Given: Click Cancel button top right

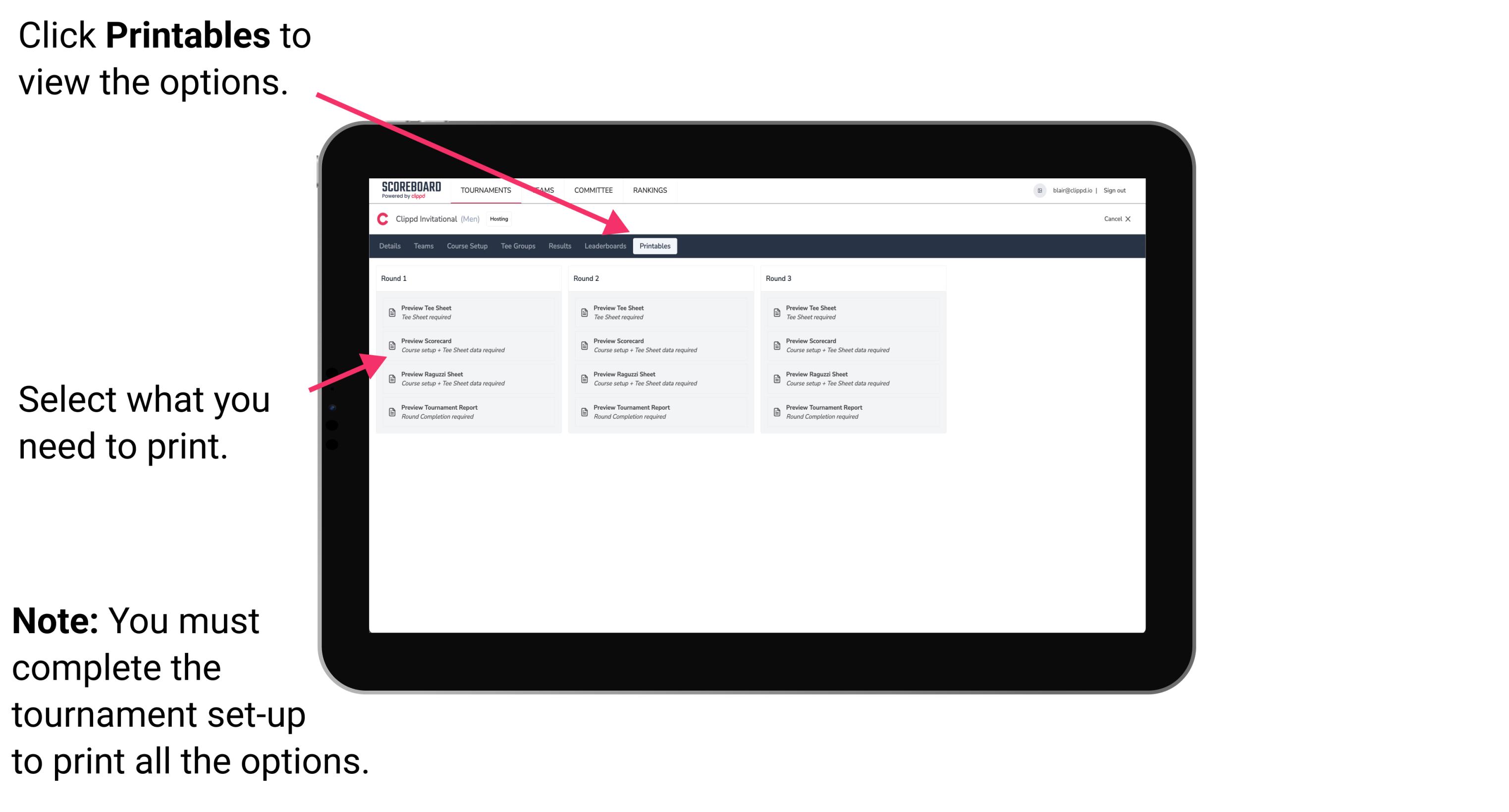Looking at the screenshot, I should click(x=1117, y=221).
